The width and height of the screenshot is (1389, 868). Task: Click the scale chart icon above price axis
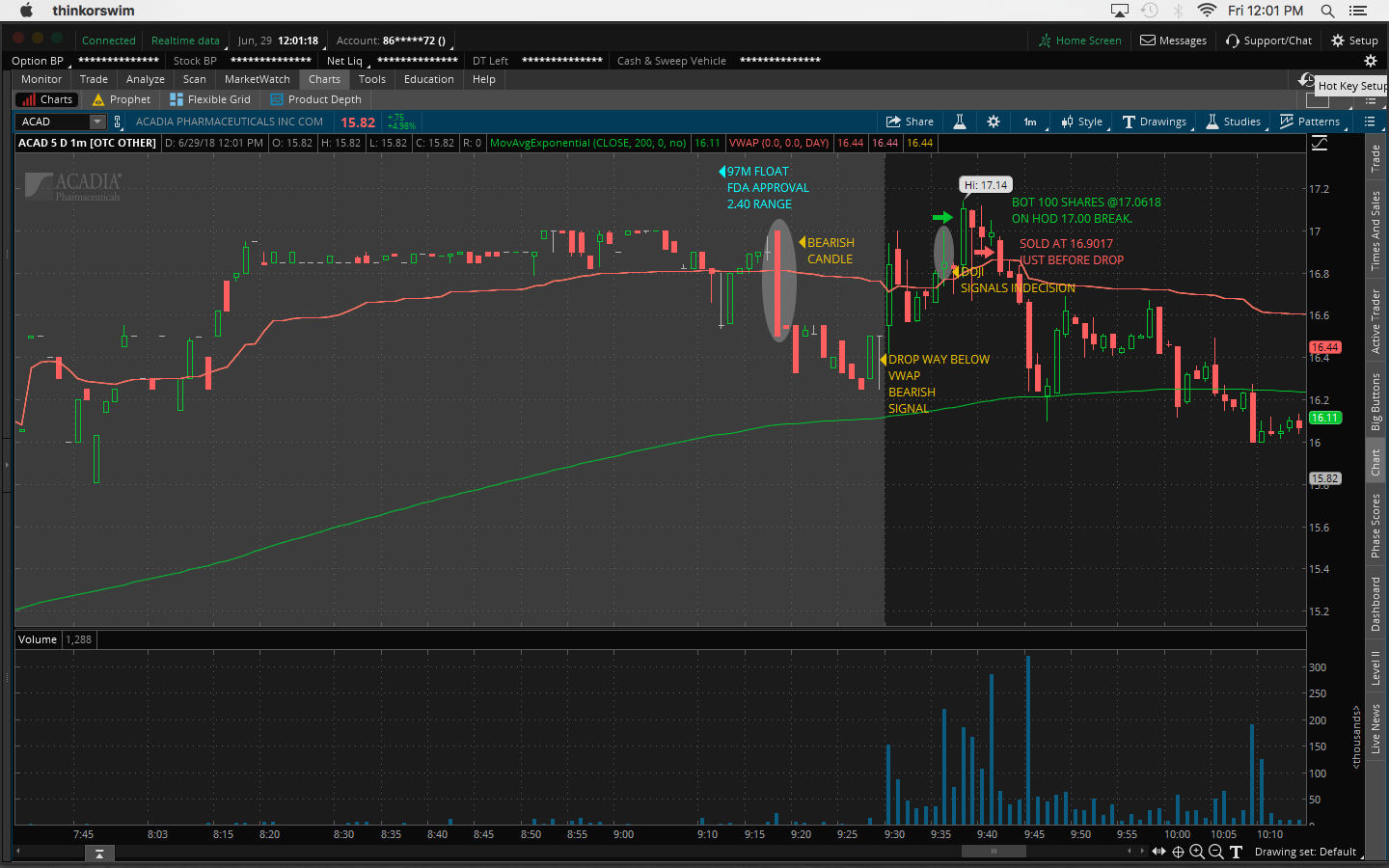pyautogui.click(x=1320, y=143)
